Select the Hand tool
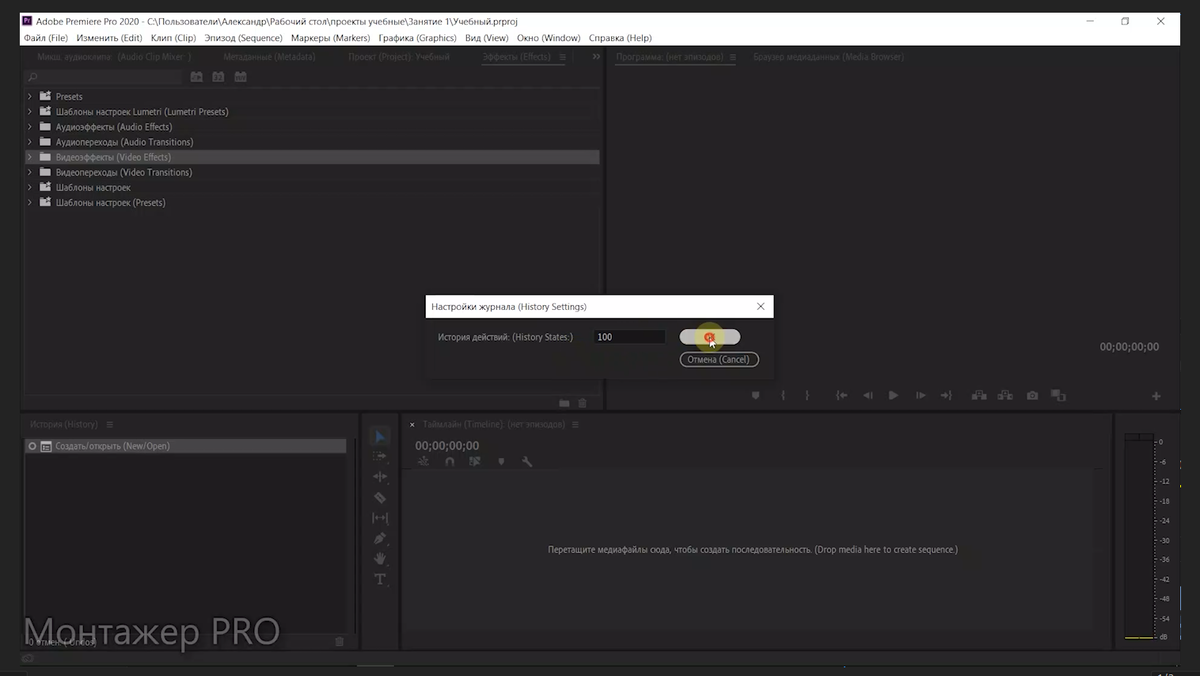The height and width of the screenshot is (676, 1200). coord(380,558)
